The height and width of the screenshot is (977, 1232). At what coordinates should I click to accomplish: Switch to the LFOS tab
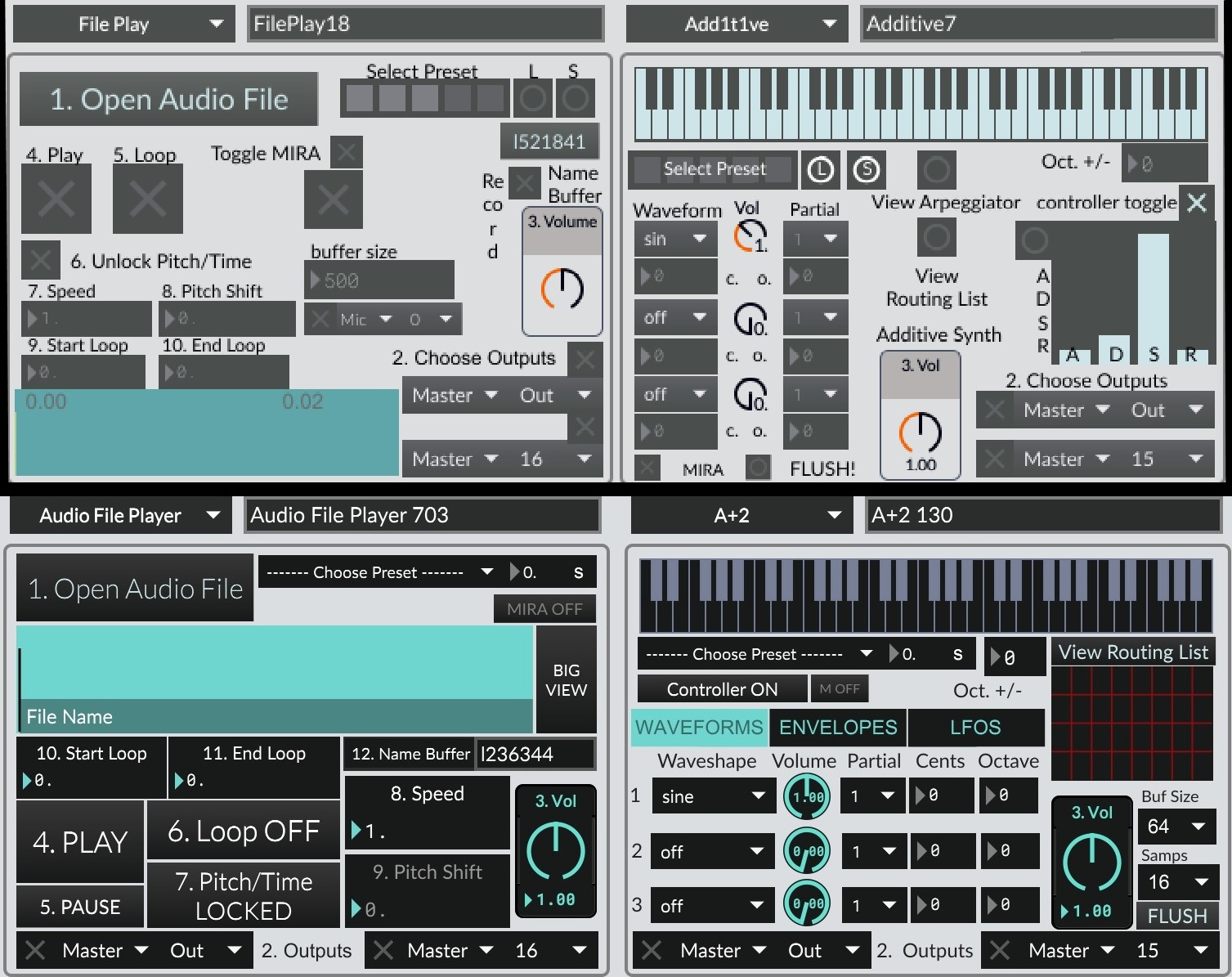pos(975,727)
